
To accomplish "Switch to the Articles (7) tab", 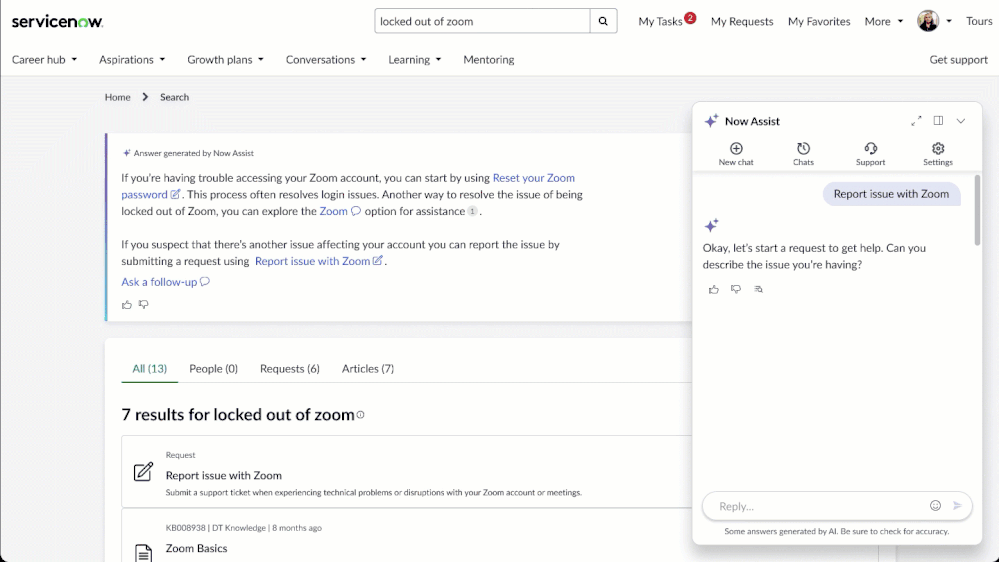I will pyautogui.click(x=367, y=369).
